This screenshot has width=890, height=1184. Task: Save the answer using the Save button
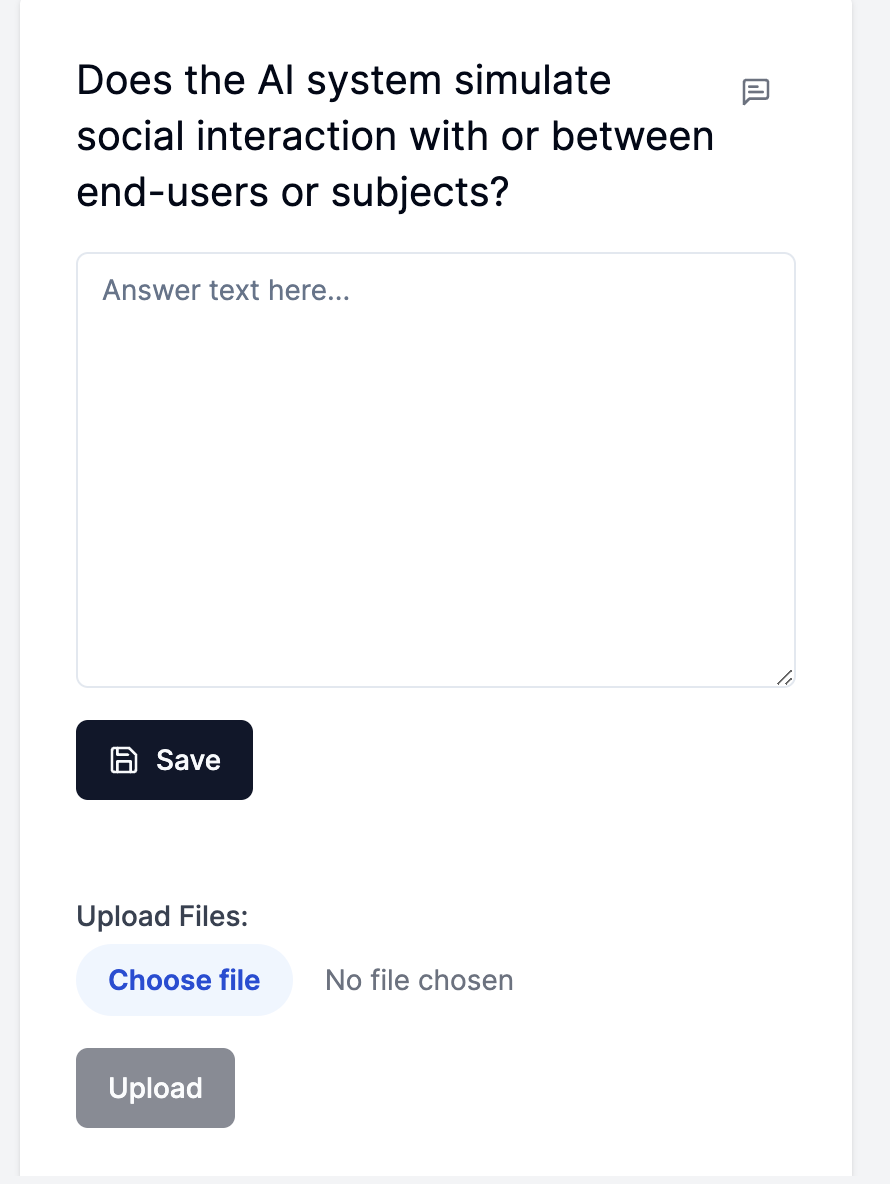pos(164,760)
